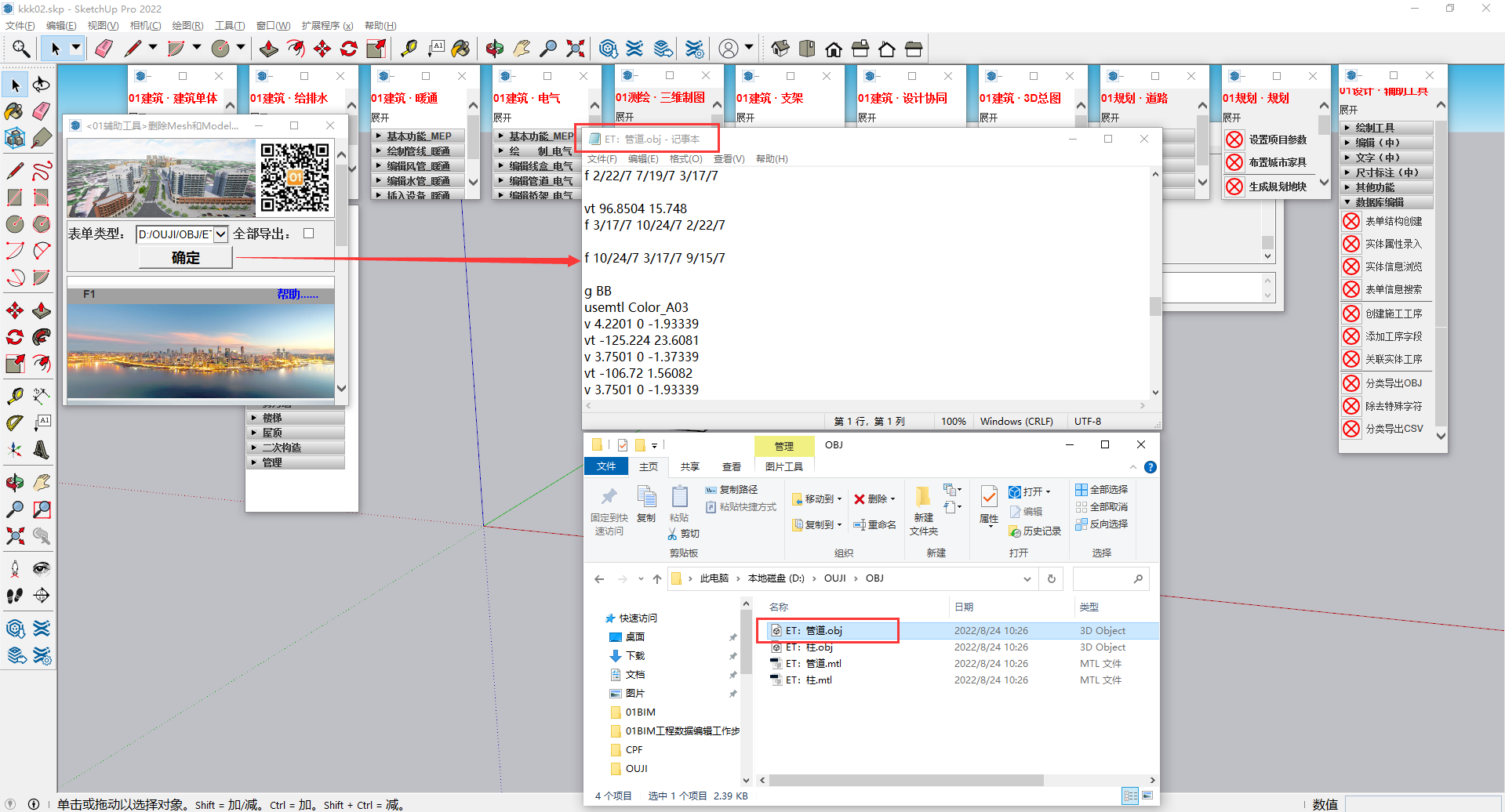Select the Polygon tool in left toolbar
This screenshot has height=812, width=1505.
[x=42, y=224]
